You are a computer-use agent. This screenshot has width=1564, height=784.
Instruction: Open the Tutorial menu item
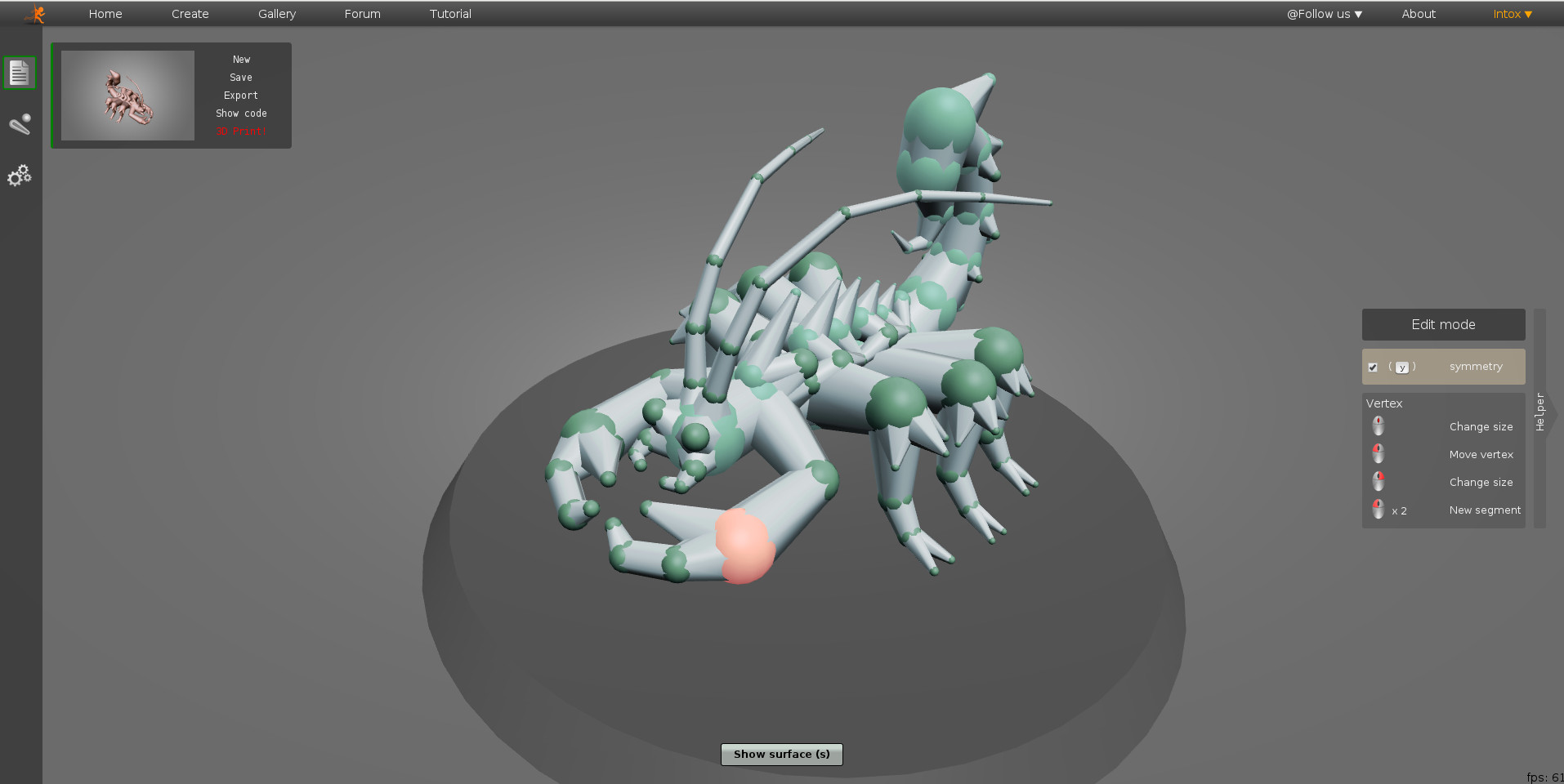(x=450, y=14)
